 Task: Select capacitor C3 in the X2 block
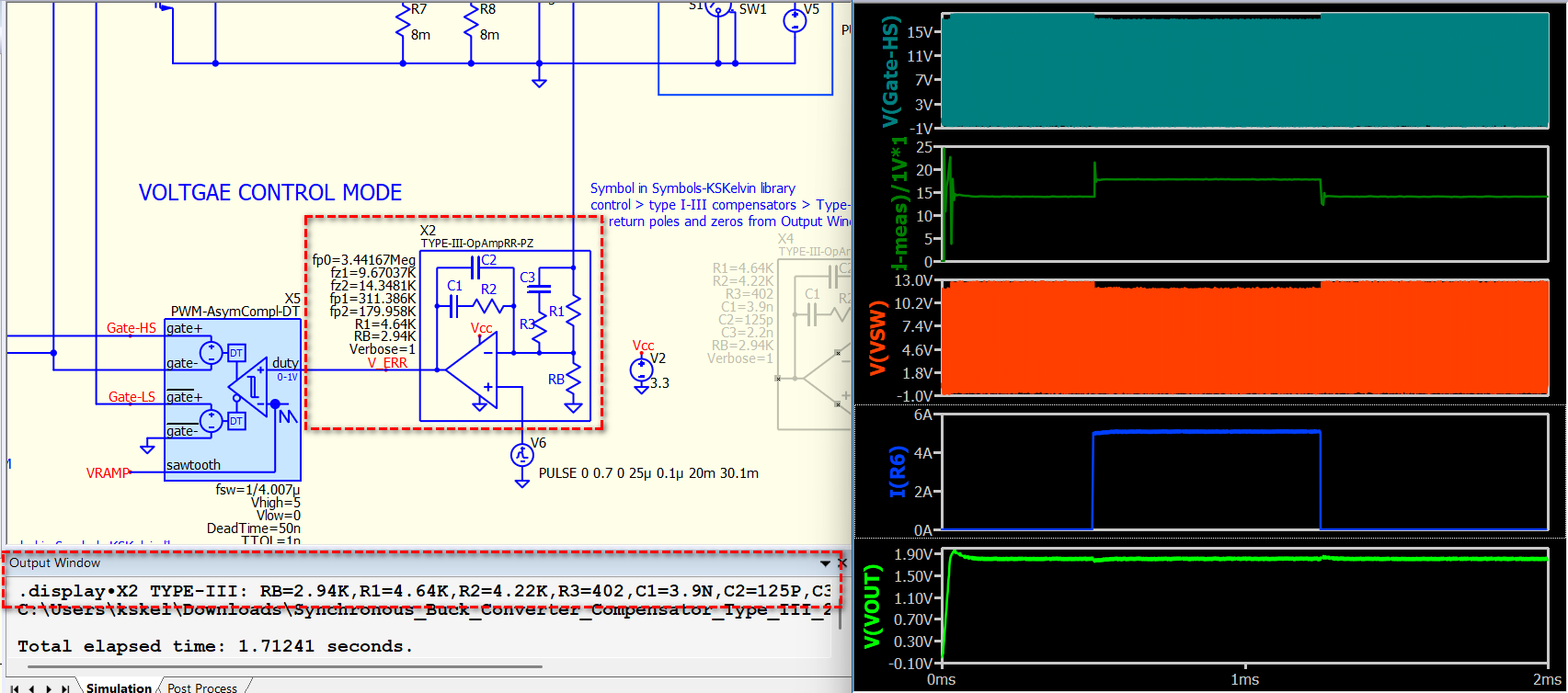coord(539,288)
